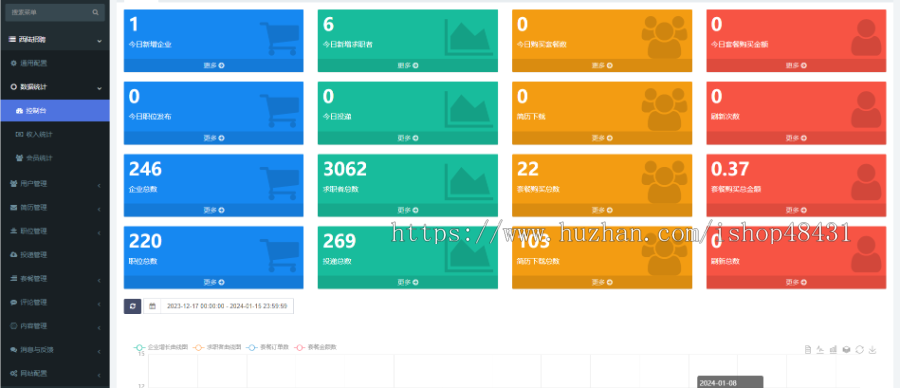Click the value 246 in 企业总数 card
Image resolution: width=900 pixels, height=388 pixels.
(x=145, y=169)
